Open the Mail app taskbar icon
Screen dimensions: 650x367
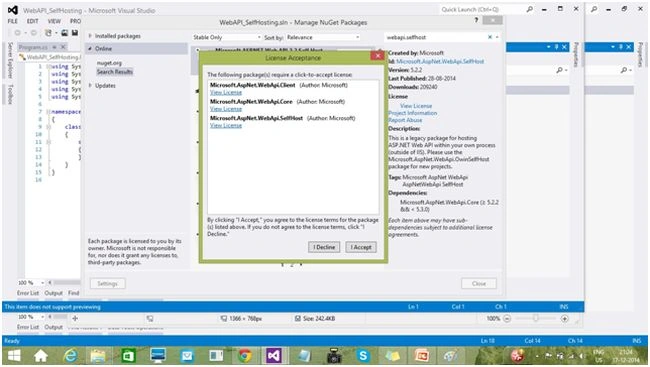tap(187, 355)
